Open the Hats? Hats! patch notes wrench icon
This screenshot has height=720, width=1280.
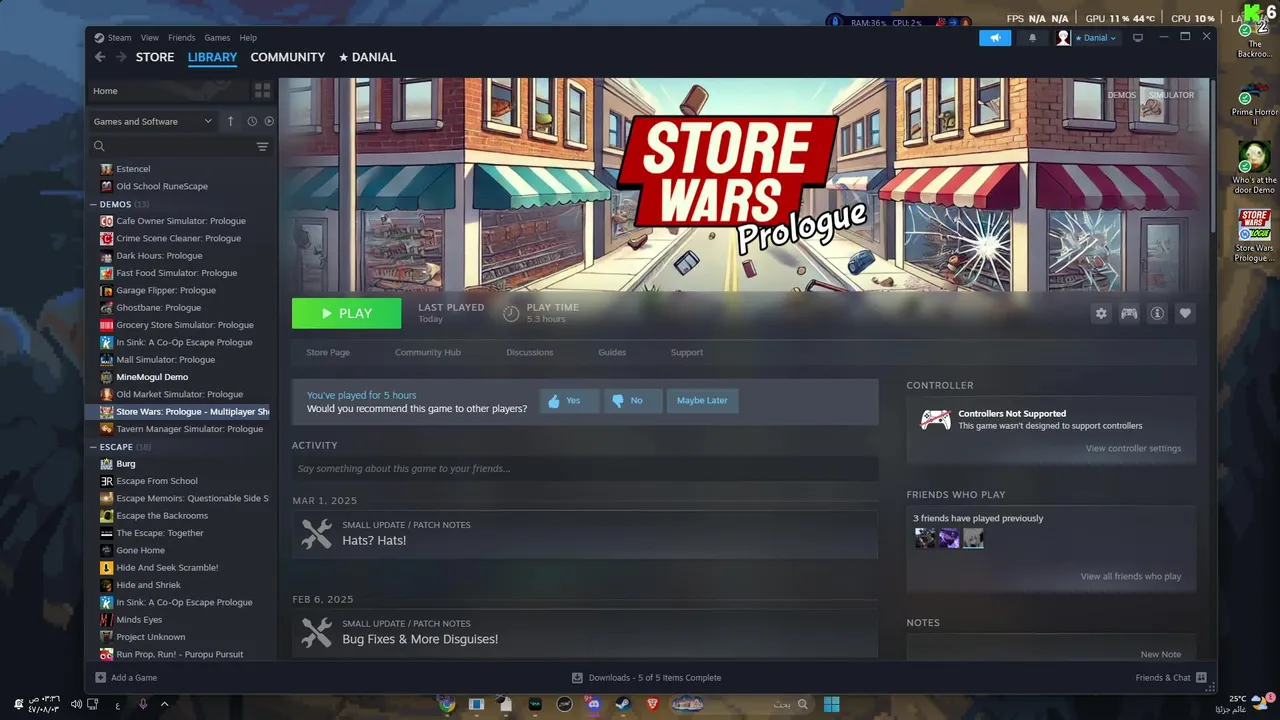(x=317, y=534)
